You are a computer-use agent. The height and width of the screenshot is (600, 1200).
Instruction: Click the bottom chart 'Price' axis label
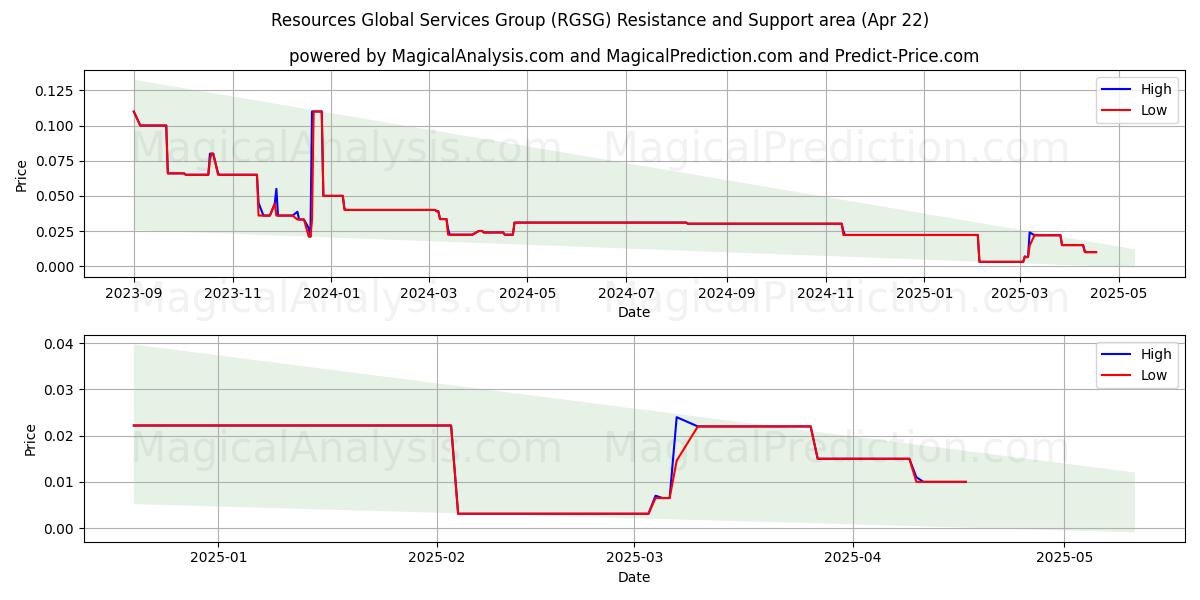[x=30, y=439]
